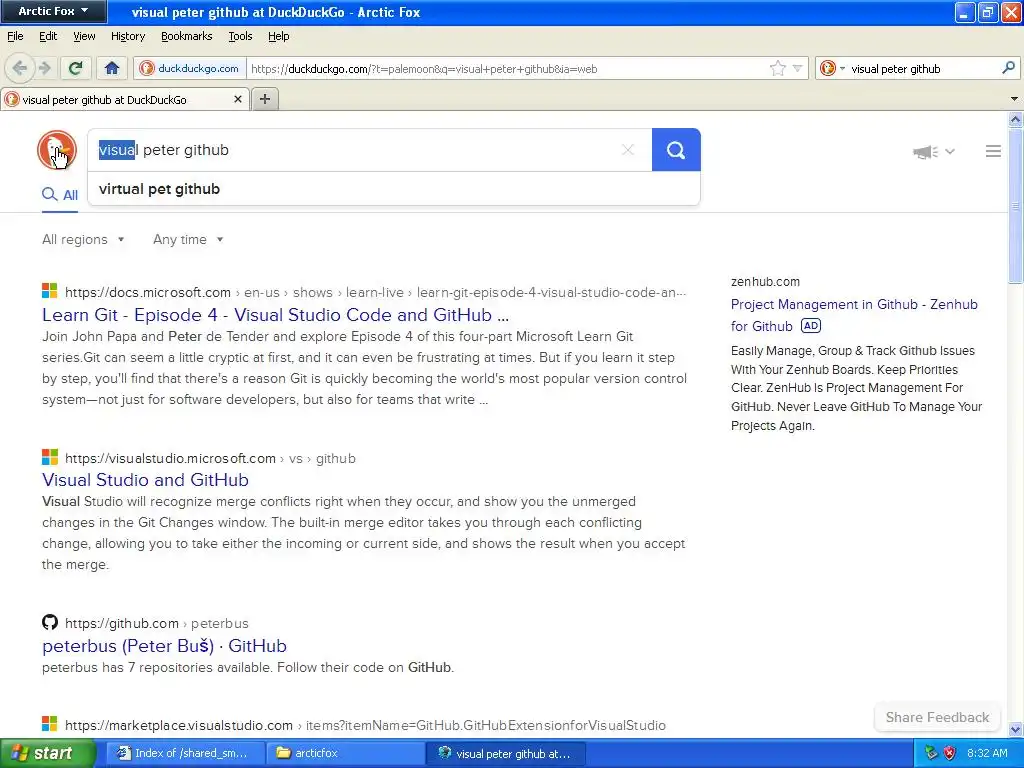
Task: Click the GitHub favicon beside peterbus result
Action: tap(50, 622)
